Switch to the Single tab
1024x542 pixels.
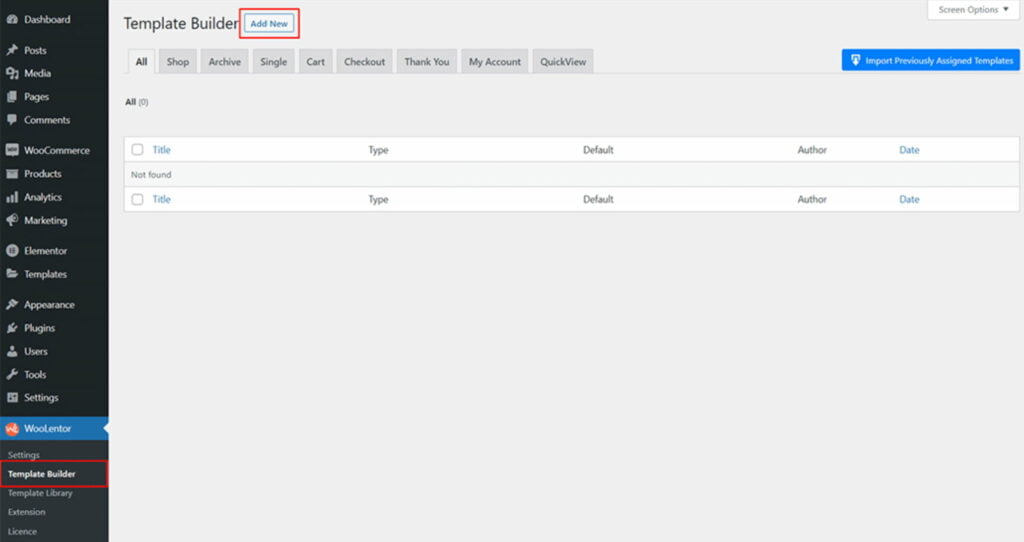273,62
